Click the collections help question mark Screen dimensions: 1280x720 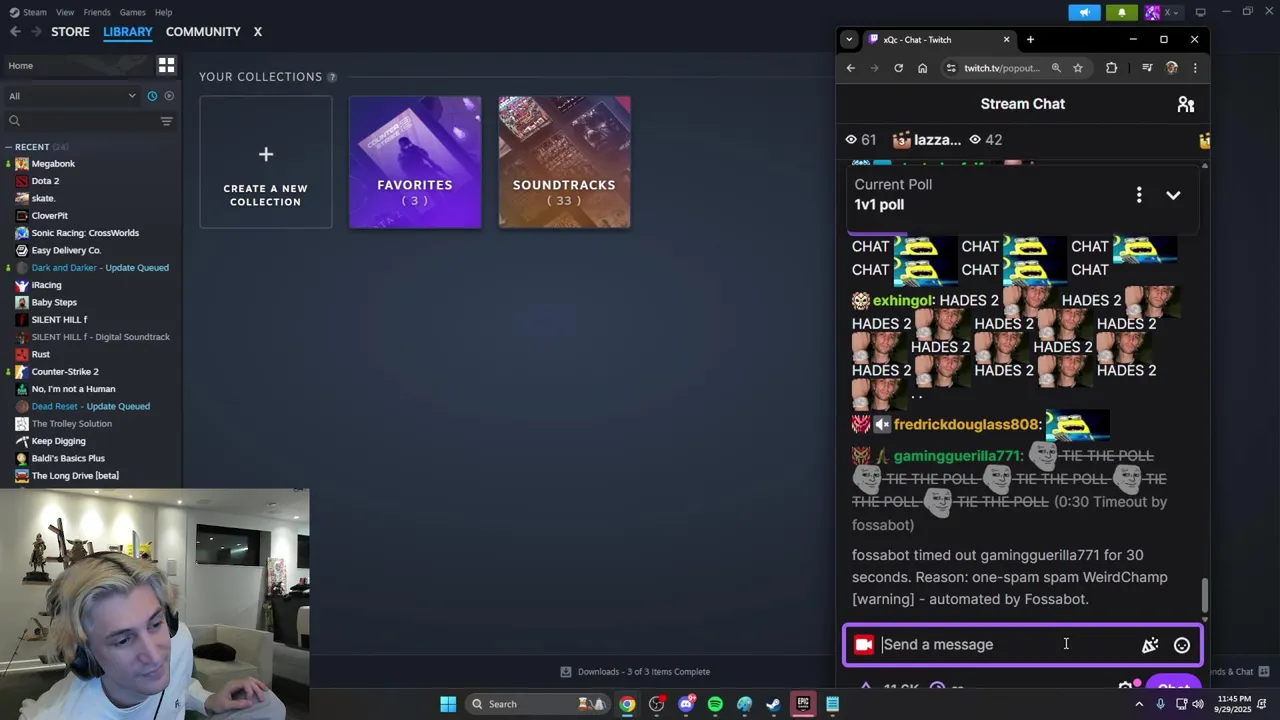point(332,77)
